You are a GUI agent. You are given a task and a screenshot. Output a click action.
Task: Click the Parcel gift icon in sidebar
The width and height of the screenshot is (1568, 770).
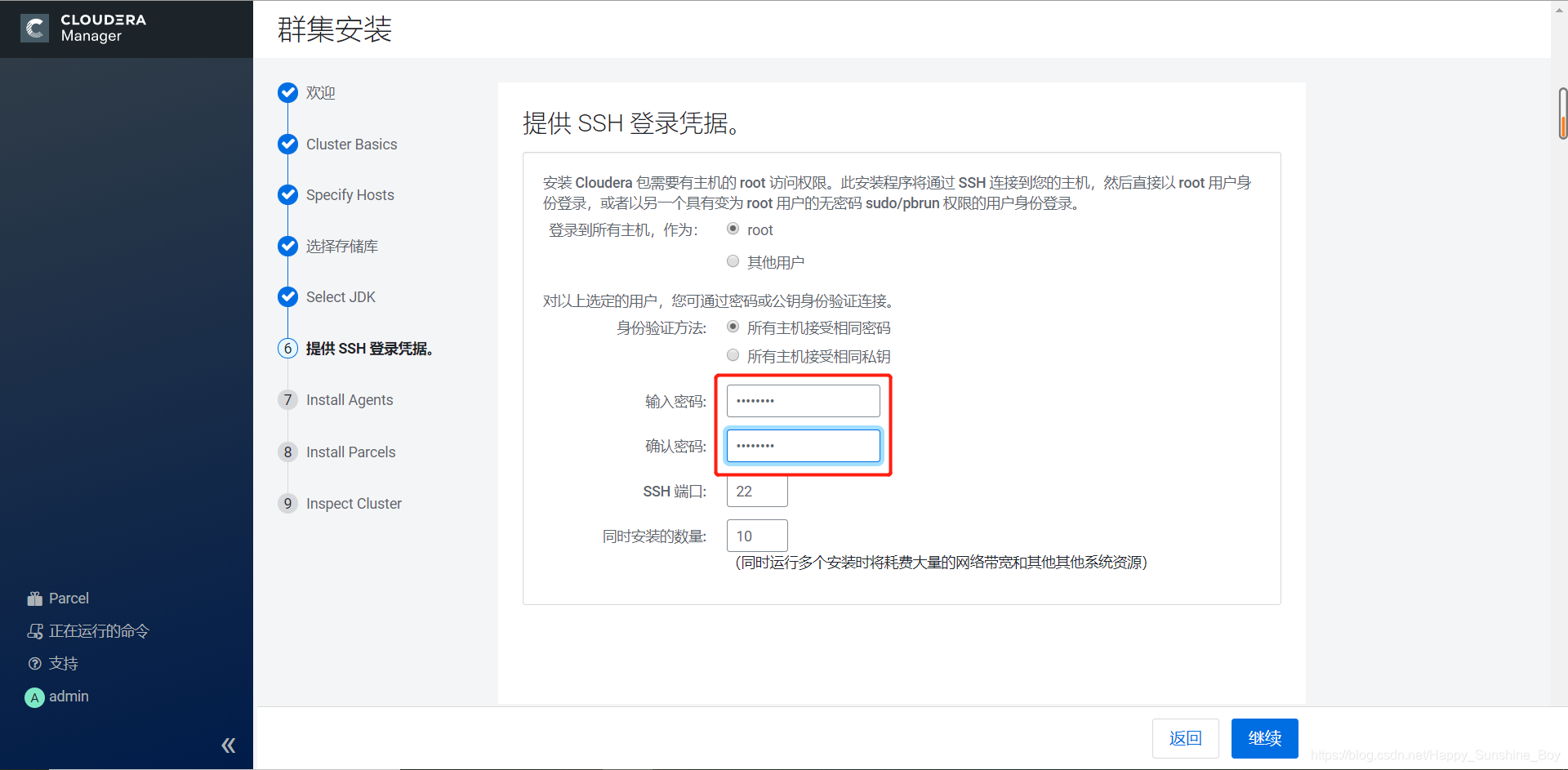(36, 598)
